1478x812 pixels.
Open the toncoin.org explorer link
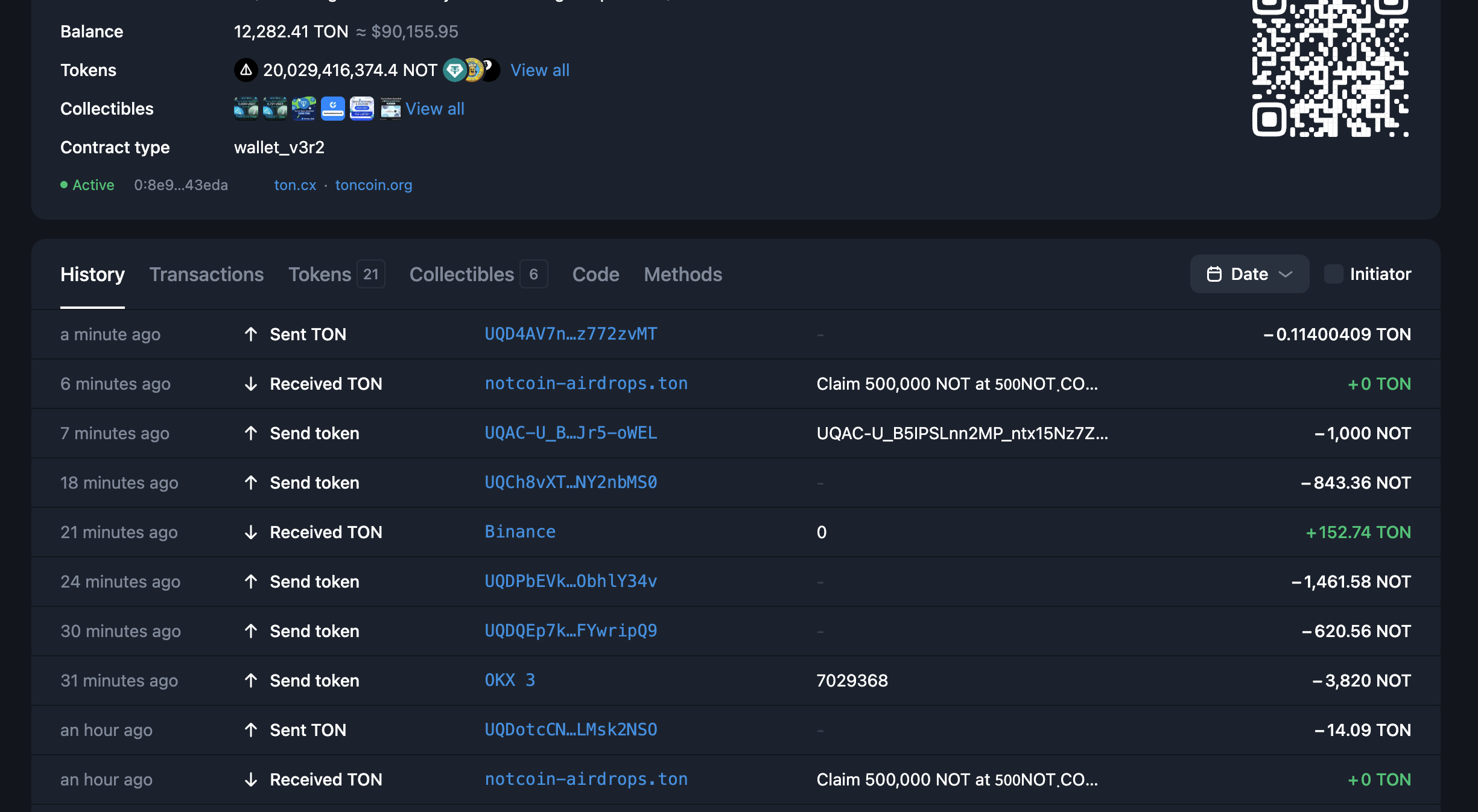(x=373, y=185)
